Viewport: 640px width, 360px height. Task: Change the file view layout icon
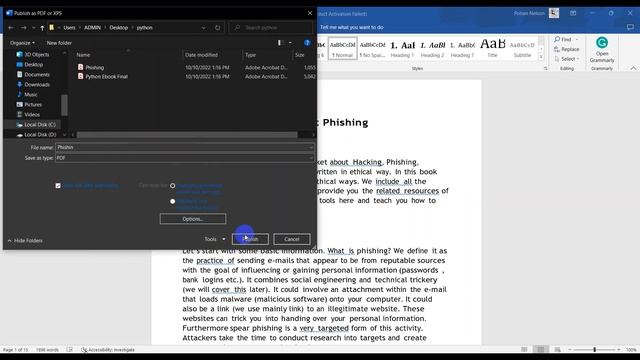tap(280, 43)
